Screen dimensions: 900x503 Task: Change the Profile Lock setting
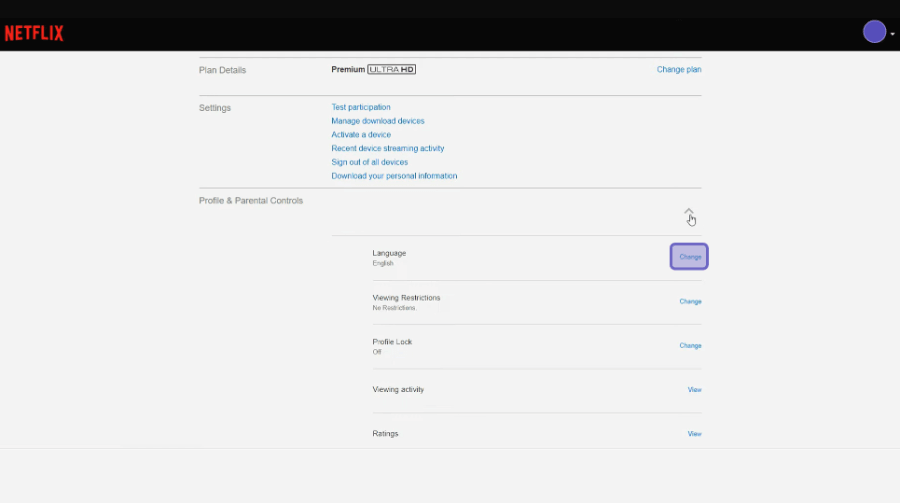point(690,346)
